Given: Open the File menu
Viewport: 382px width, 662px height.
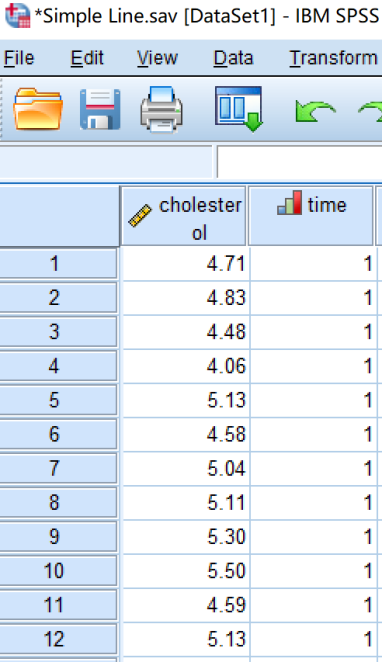Looking at the screenshot, I should pos(19,58).
